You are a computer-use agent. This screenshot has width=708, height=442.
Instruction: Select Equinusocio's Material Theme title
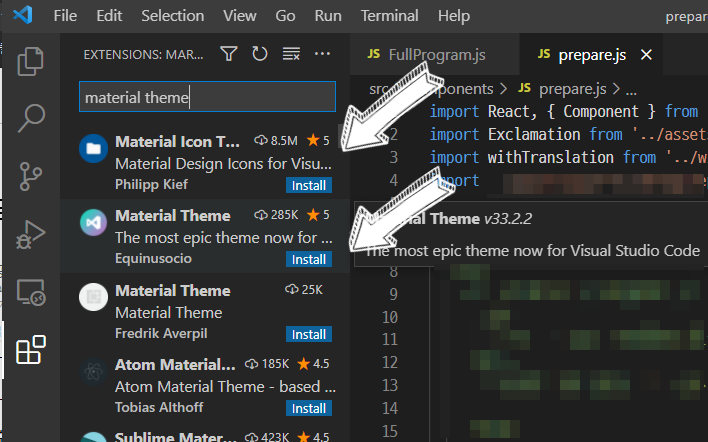172,216
